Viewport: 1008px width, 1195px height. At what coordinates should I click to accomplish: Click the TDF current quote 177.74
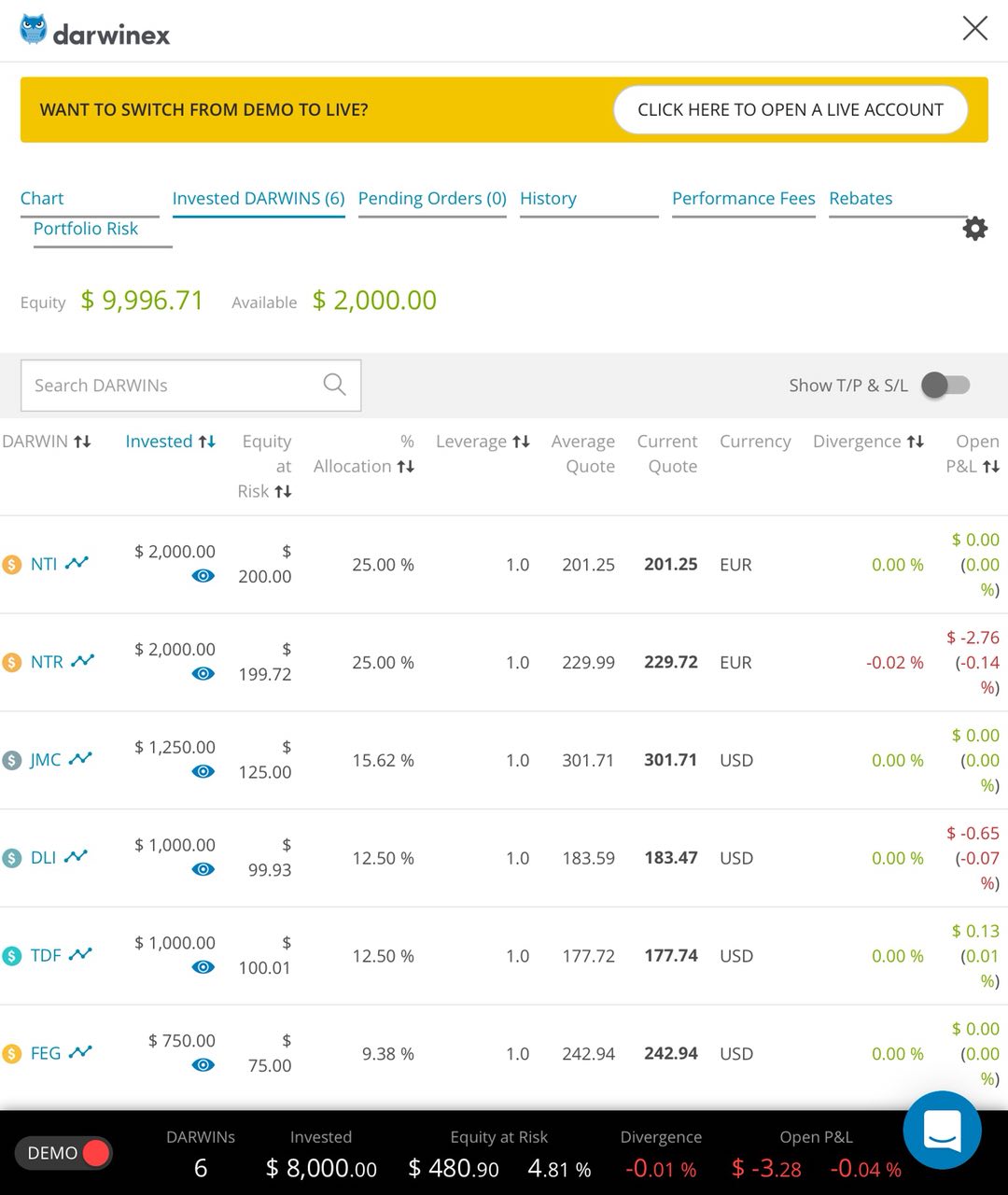pos(671,956)
